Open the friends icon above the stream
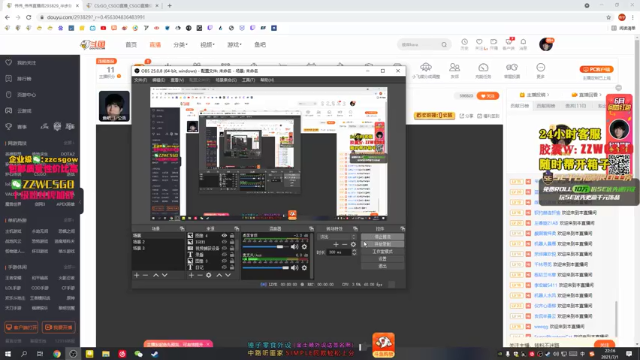The height and width of the screenshot is (360, 640). [x=454, y=67]
